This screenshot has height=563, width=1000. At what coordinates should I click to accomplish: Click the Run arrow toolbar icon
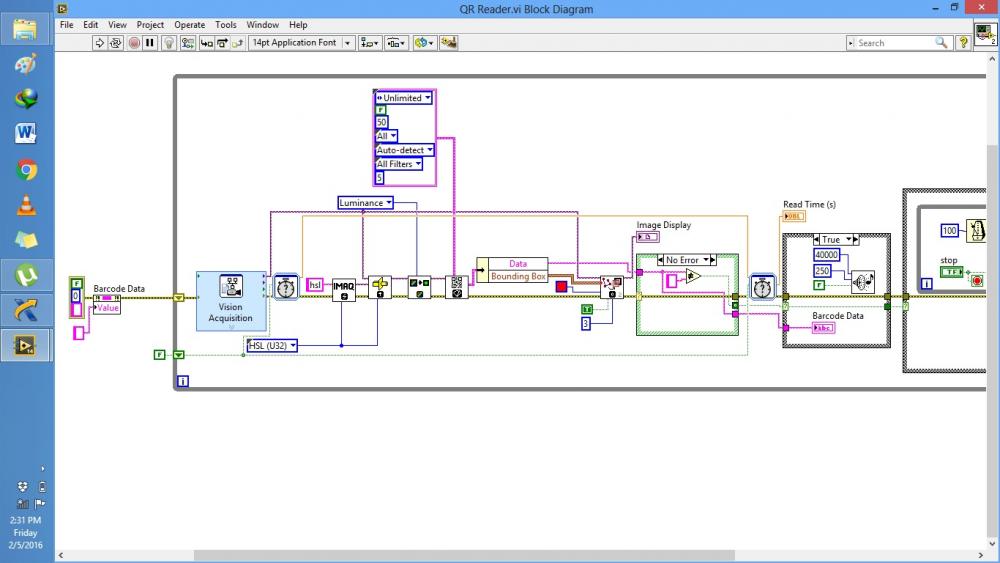[x=99, y=43]
